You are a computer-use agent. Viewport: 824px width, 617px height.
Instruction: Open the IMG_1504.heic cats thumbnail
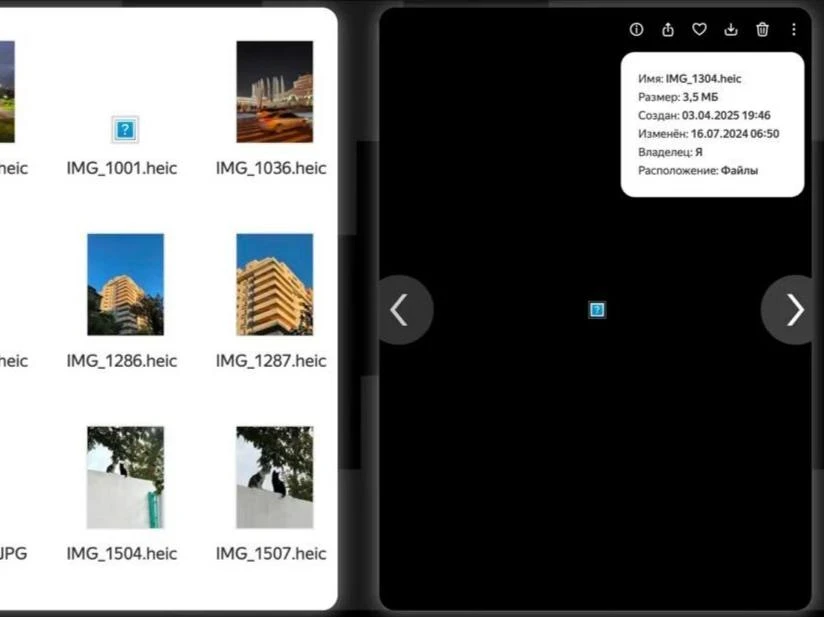tap(126, 477)
